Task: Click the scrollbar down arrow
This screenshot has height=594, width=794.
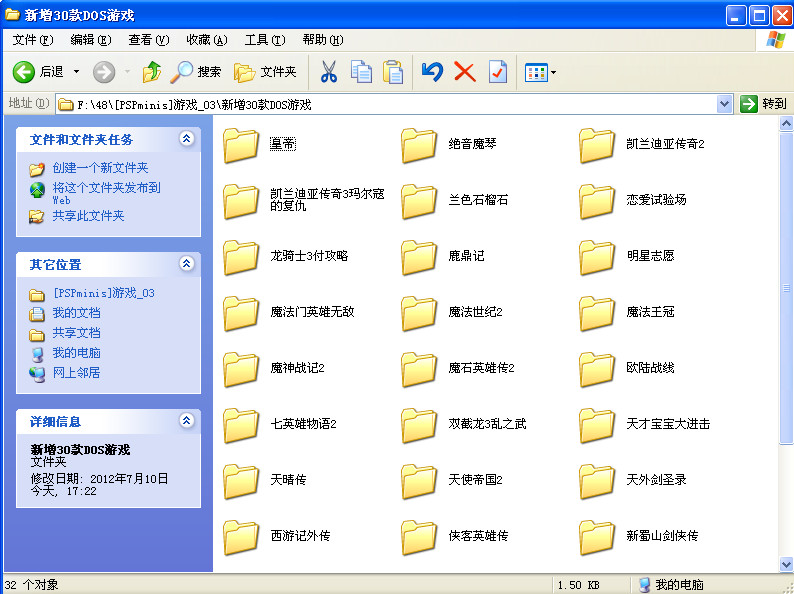Action: (x=786, y=564)
